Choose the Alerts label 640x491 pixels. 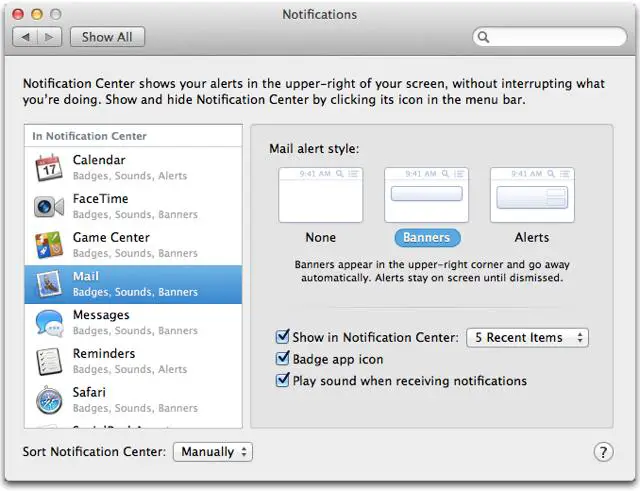[532, 238]
